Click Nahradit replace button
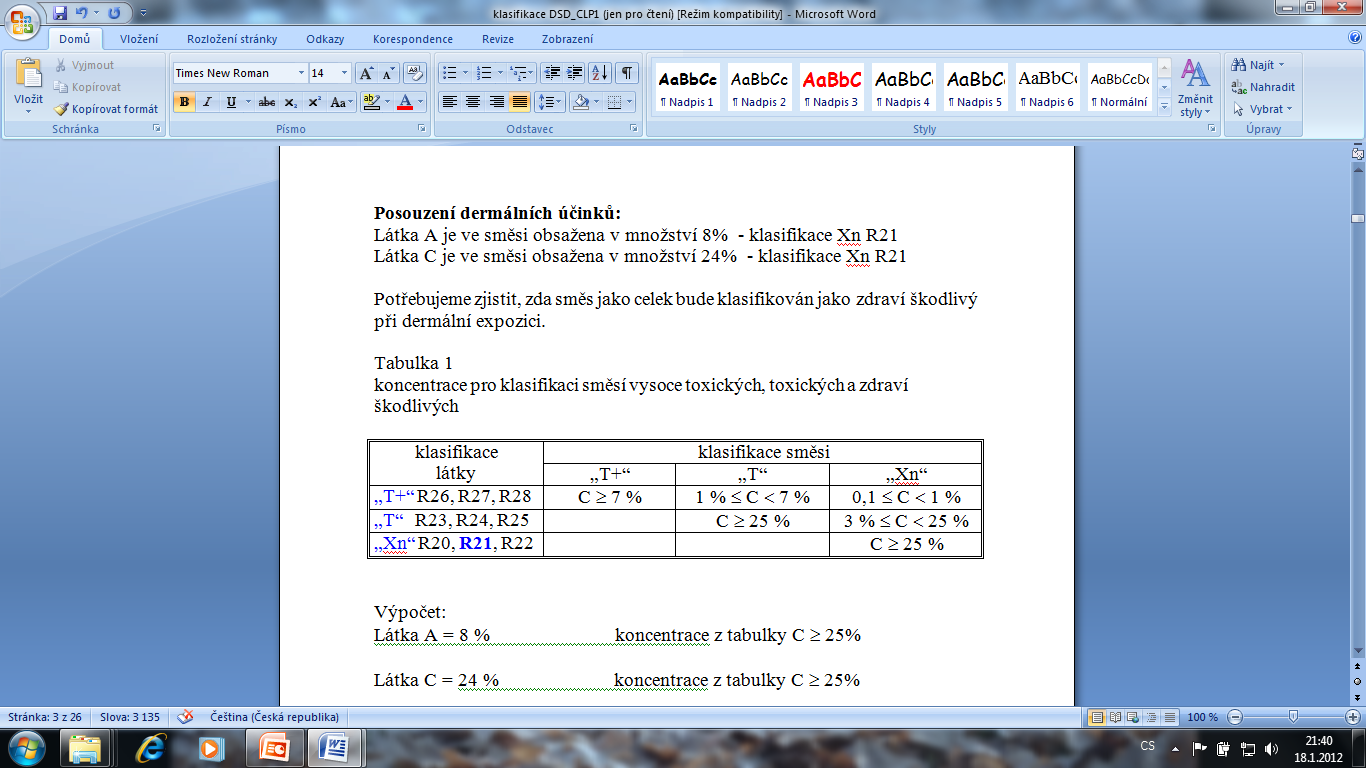 point(1265,87)
